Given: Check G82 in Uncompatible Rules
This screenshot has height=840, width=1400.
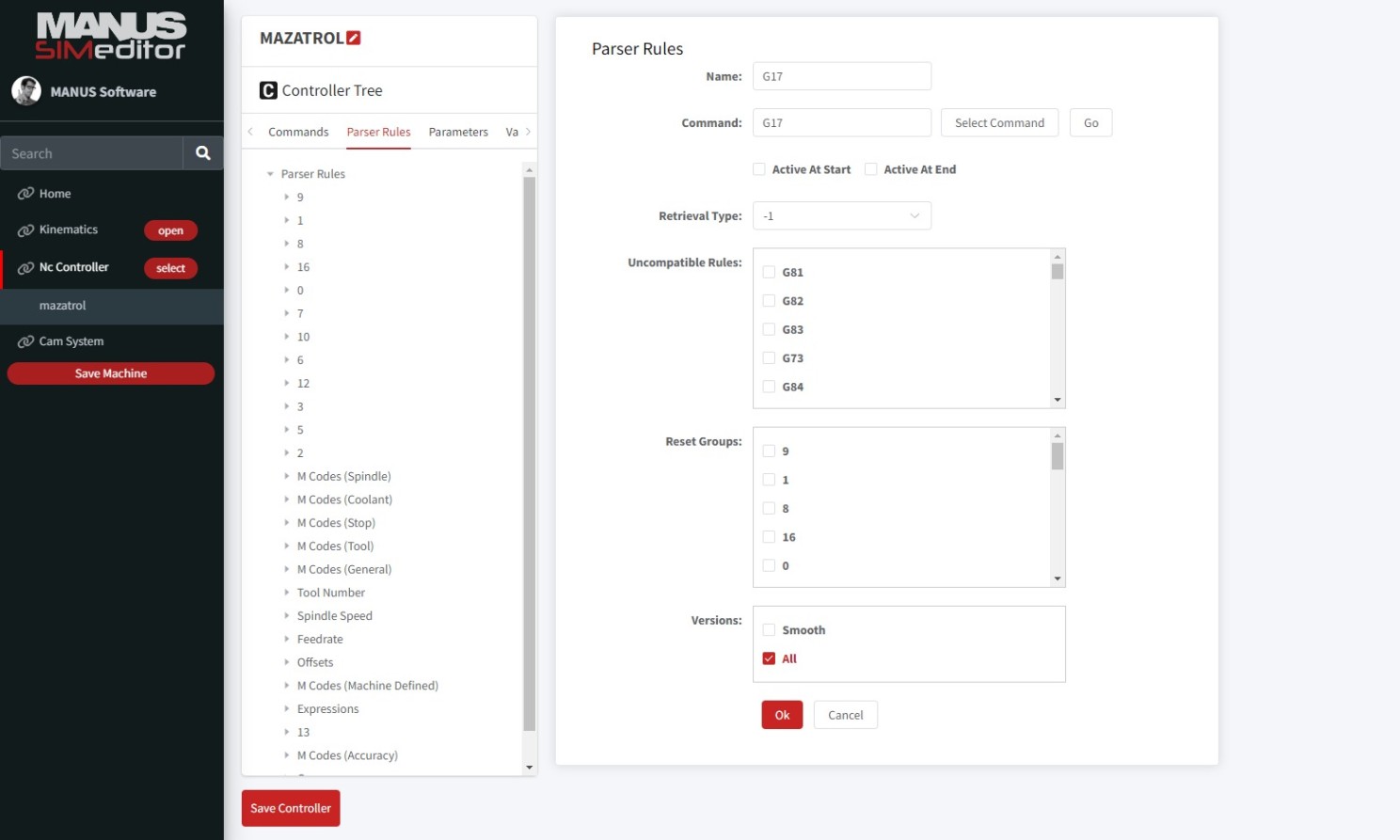Looking at the screenshot, I should [769, 301].
